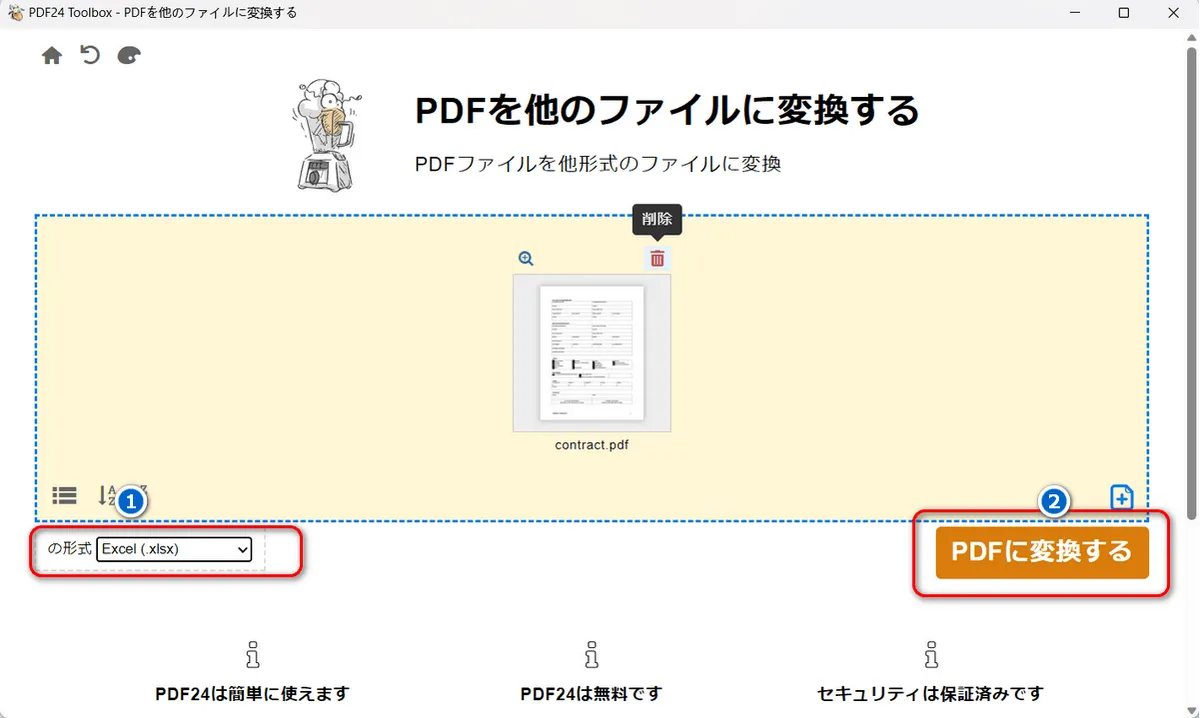Image resolution: width=1200 pixels, height=718 pixels.
Task: Maximize the PDF24 Toolbox window
Action: 1124,13
